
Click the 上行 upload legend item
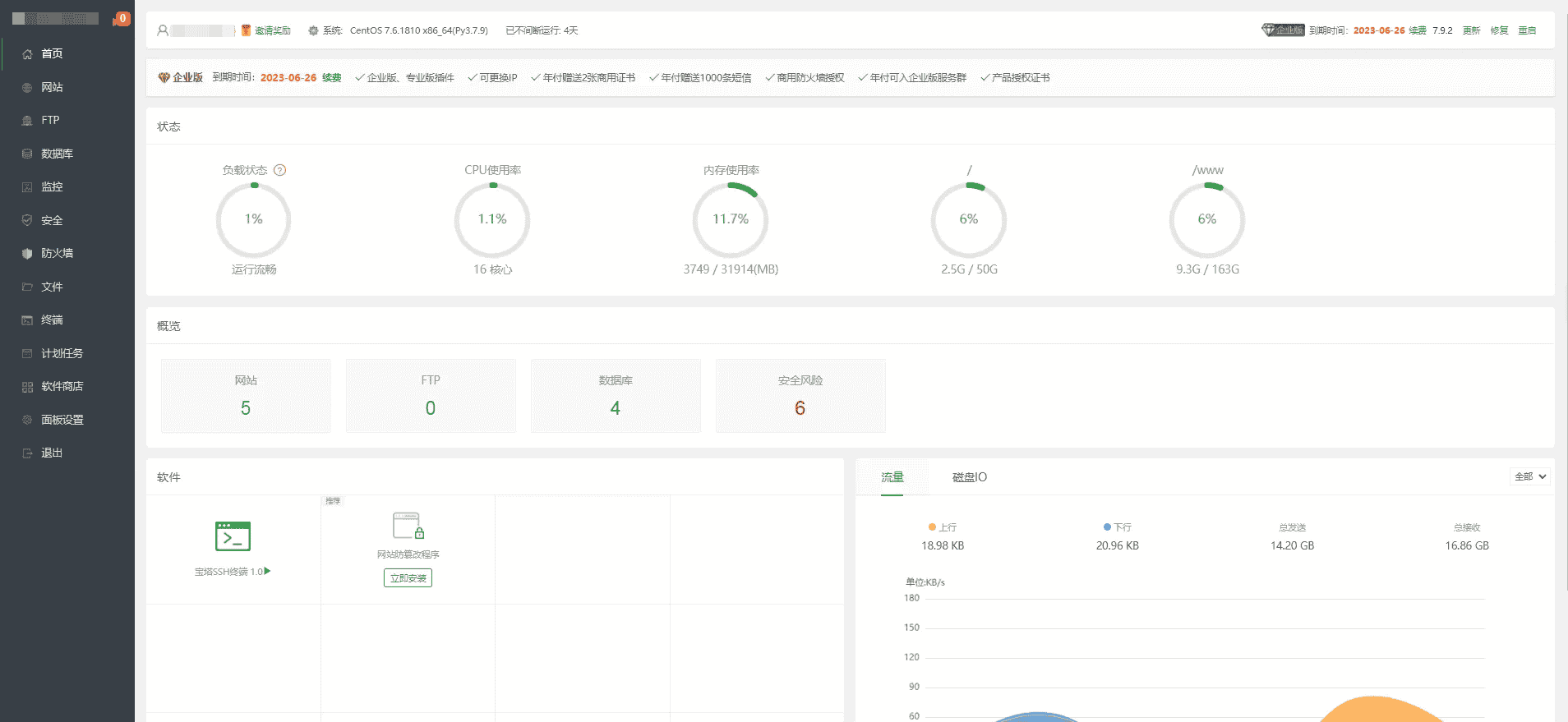[x=943, y=527]
